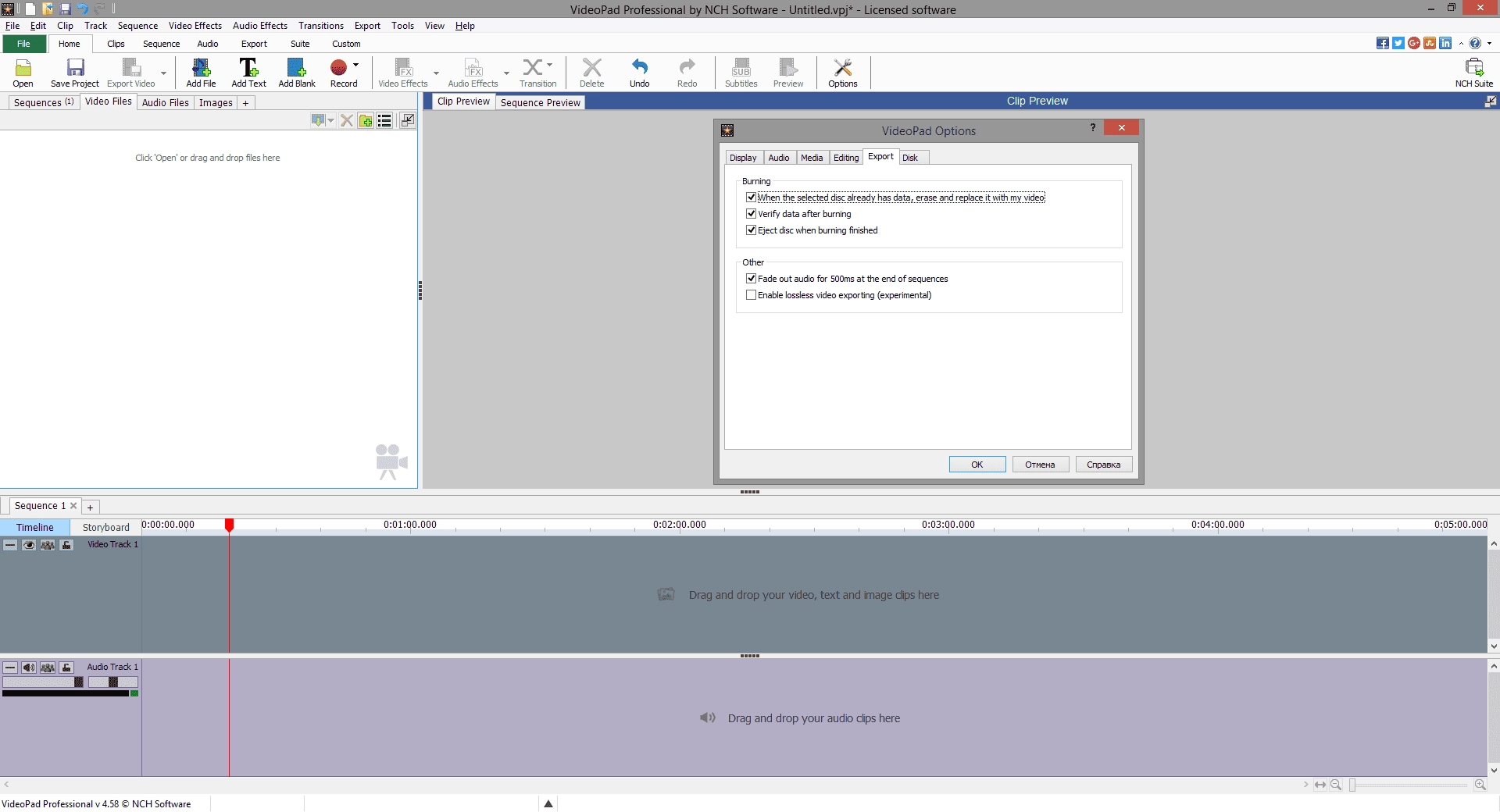Share via the Facebook icon
1500x812 pixels.
(x=1383, y=43)
